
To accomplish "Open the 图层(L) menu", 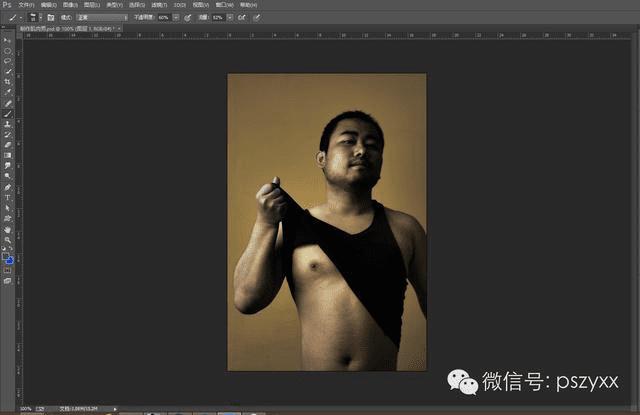I will pyautogui.click(x=92, y=5).
